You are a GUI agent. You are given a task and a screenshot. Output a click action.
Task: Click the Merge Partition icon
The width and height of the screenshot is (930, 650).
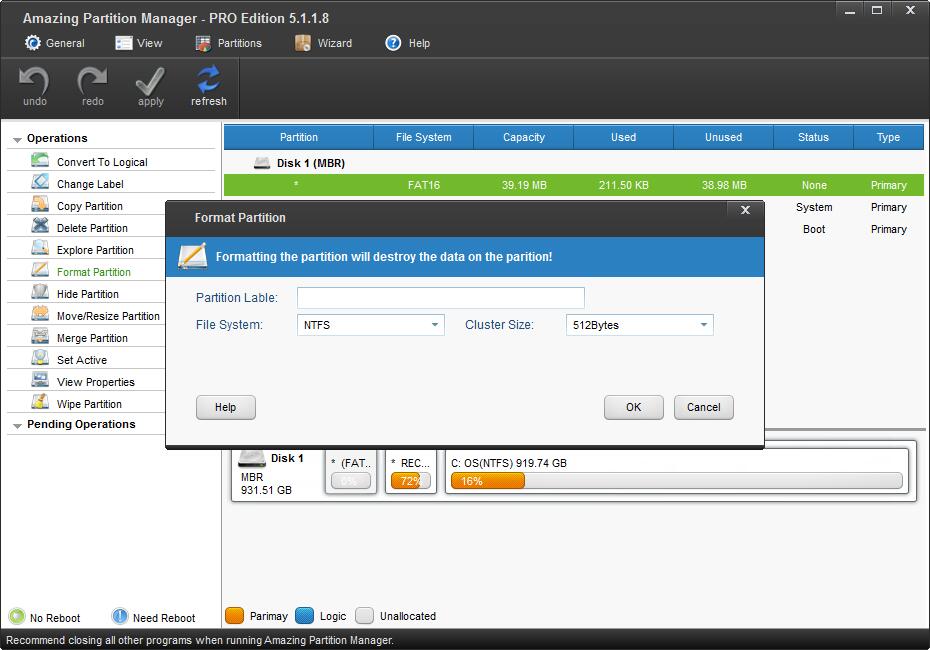coord(40,336)
